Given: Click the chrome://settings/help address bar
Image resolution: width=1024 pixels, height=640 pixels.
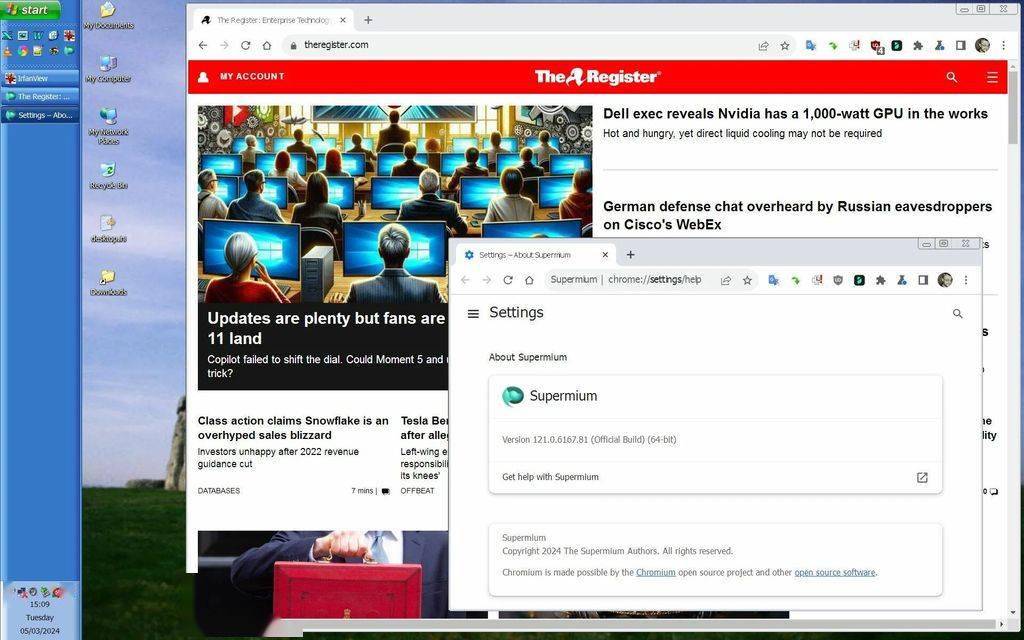Looking at the screenshot, I should pyautogui.click(x=653, y=280).
